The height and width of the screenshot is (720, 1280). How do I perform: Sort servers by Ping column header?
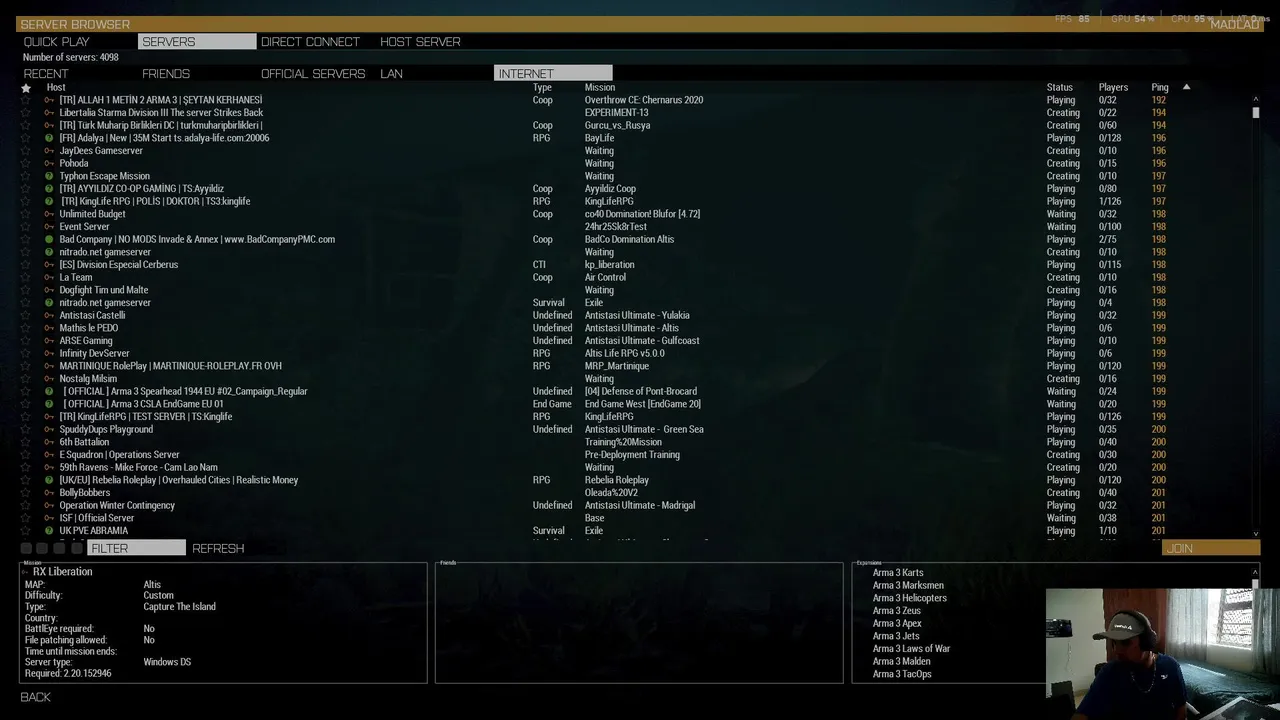point(1160,88)
